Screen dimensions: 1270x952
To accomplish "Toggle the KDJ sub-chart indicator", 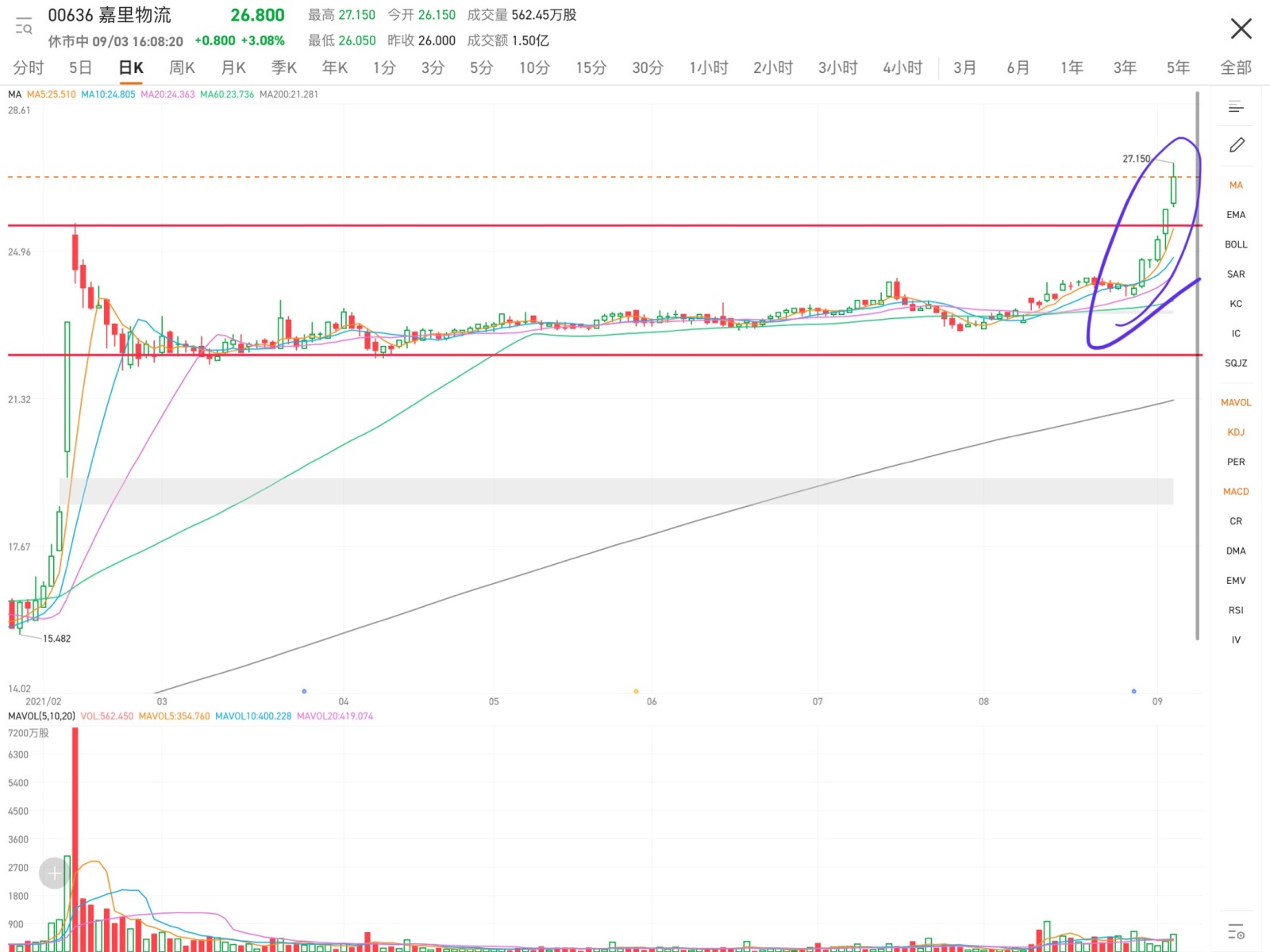I will 1236,432.
